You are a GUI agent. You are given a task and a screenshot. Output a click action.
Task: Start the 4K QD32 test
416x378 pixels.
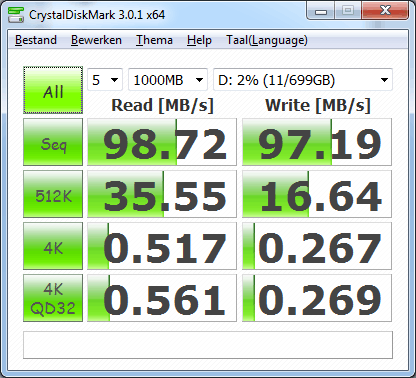[53, 298]
